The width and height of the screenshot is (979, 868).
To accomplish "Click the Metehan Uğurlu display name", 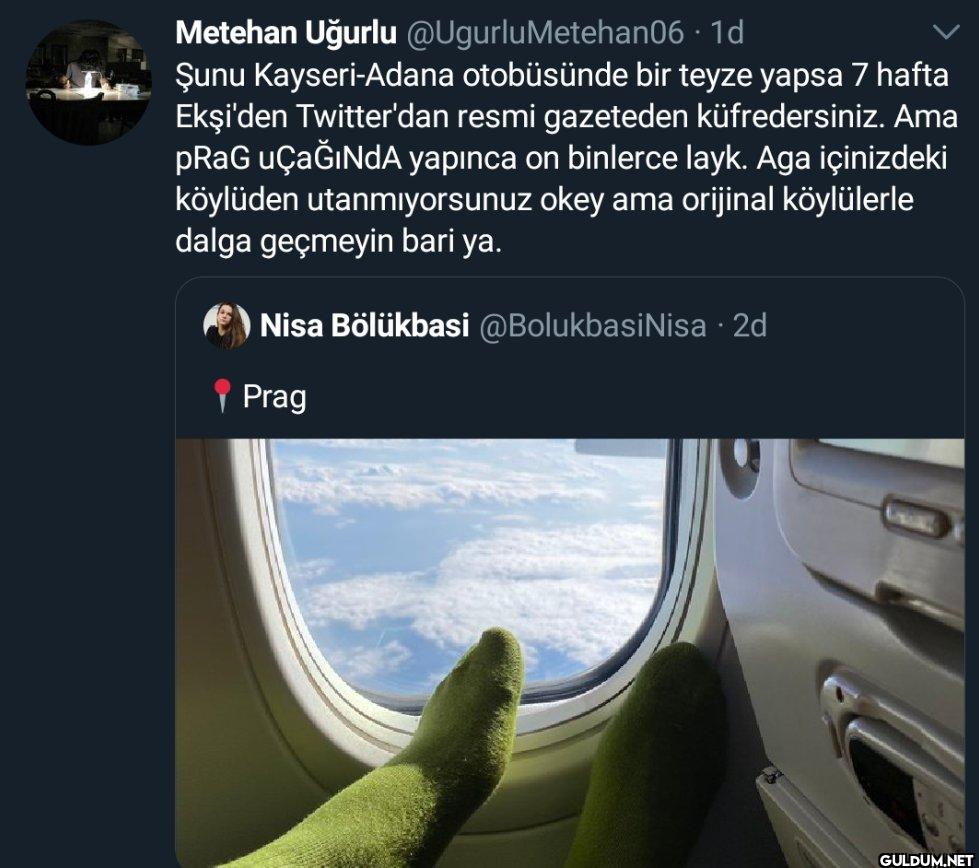I will tap(286, 32).
